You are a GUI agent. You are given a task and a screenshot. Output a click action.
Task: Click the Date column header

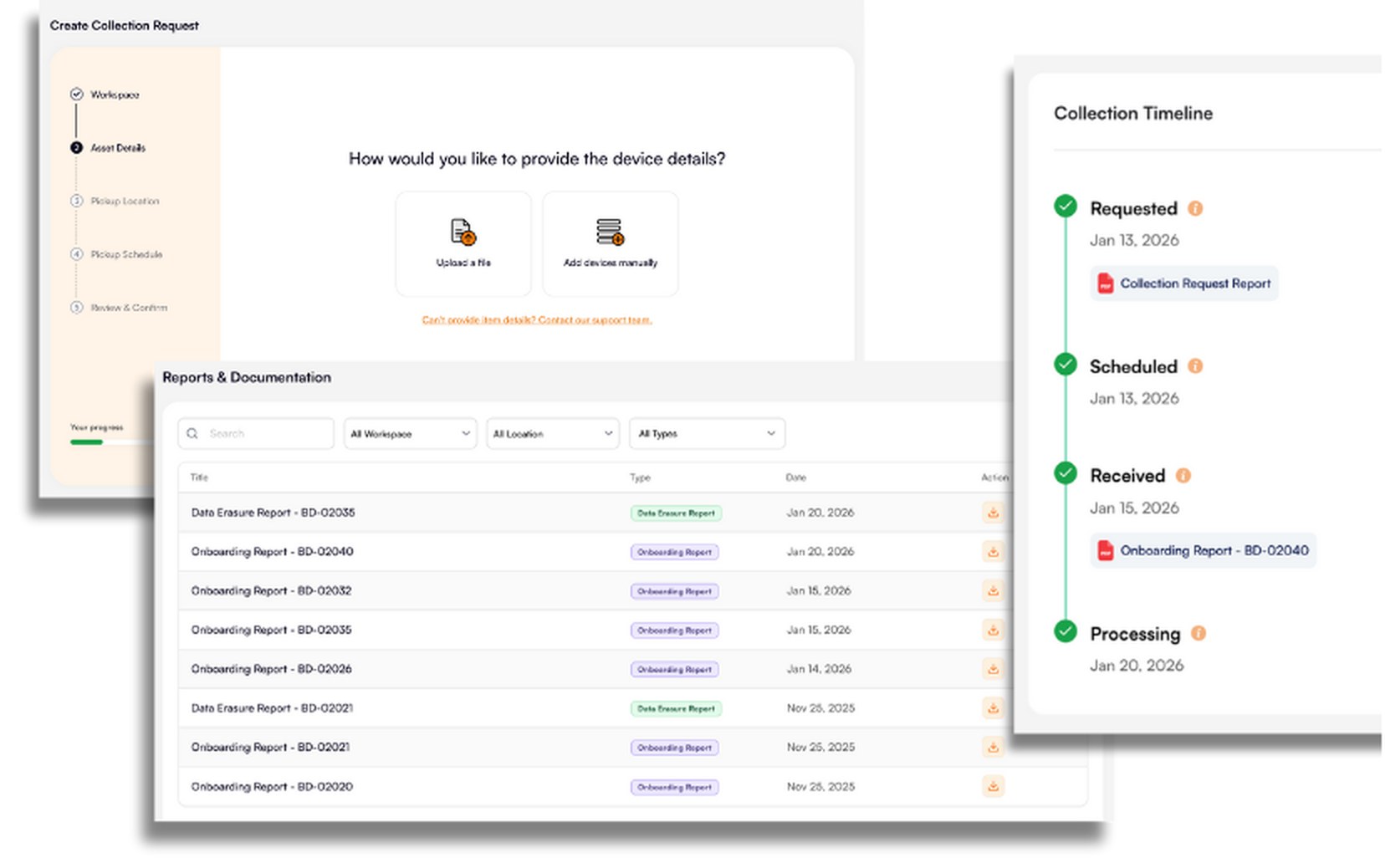tap(795, 477)
